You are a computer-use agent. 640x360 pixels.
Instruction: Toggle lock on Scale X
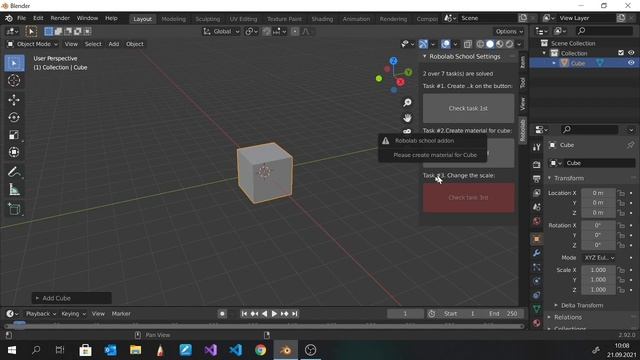point(621,270)
